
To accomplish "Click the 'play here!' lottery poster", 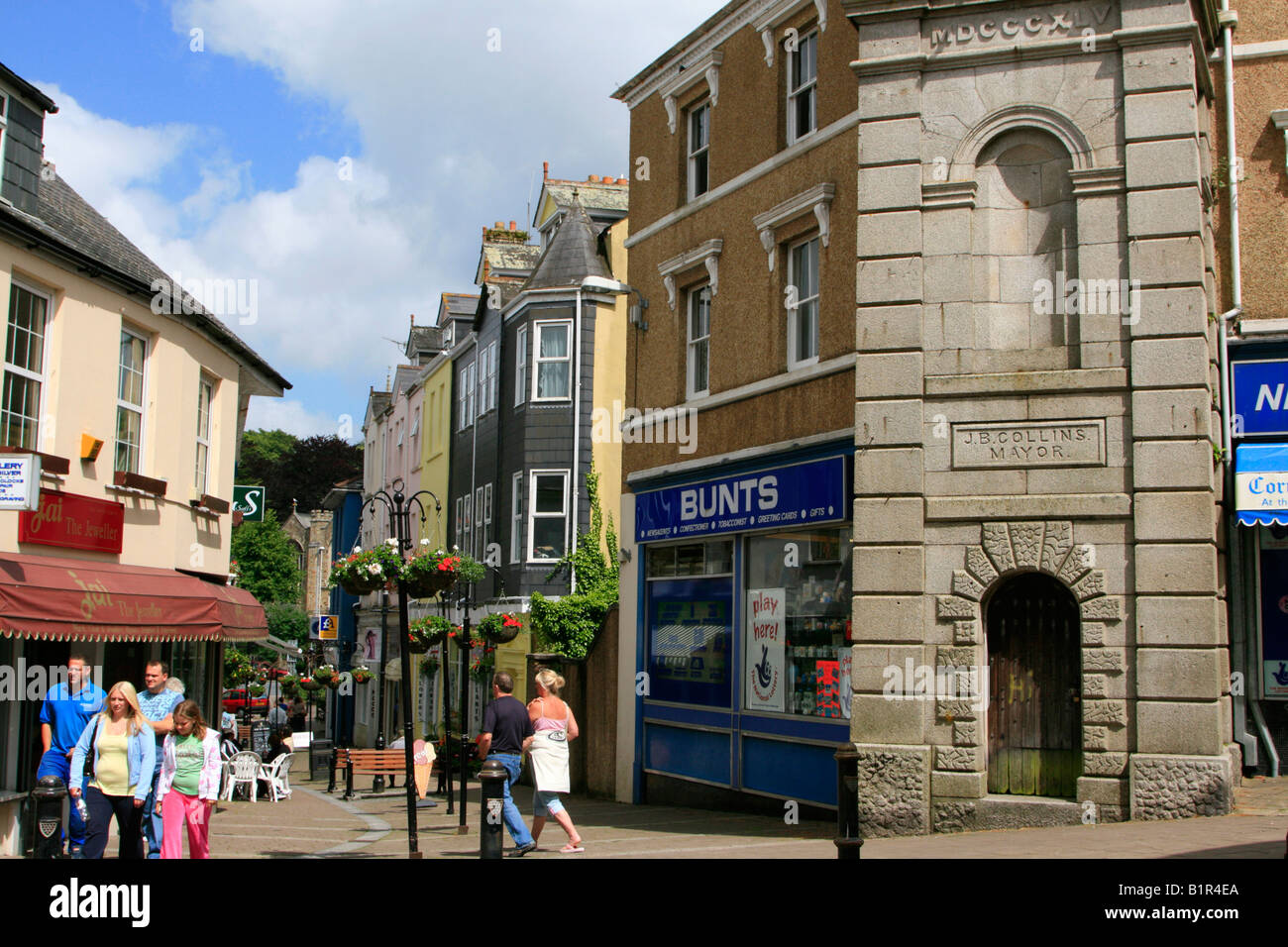I will [765, 649].
